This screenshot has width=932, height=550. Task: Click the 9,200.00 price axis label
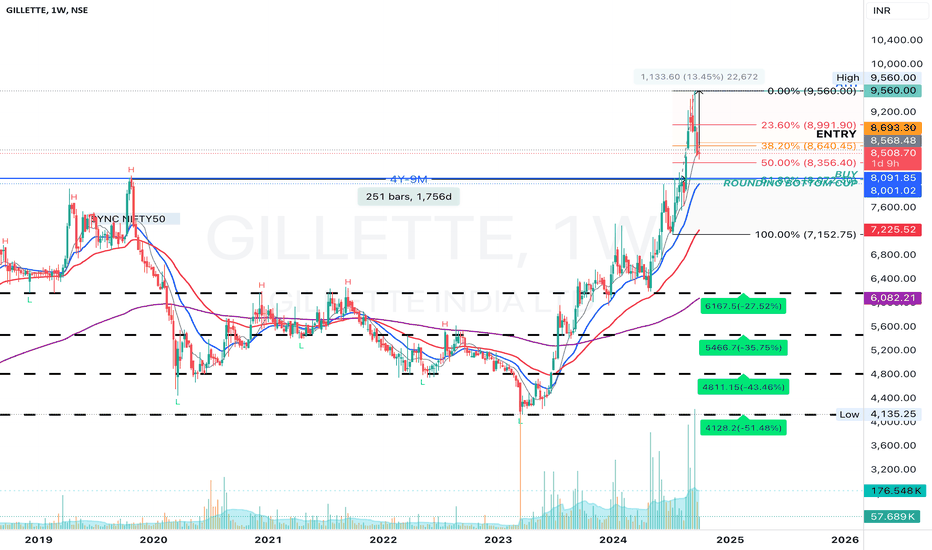tap(893, 111)
